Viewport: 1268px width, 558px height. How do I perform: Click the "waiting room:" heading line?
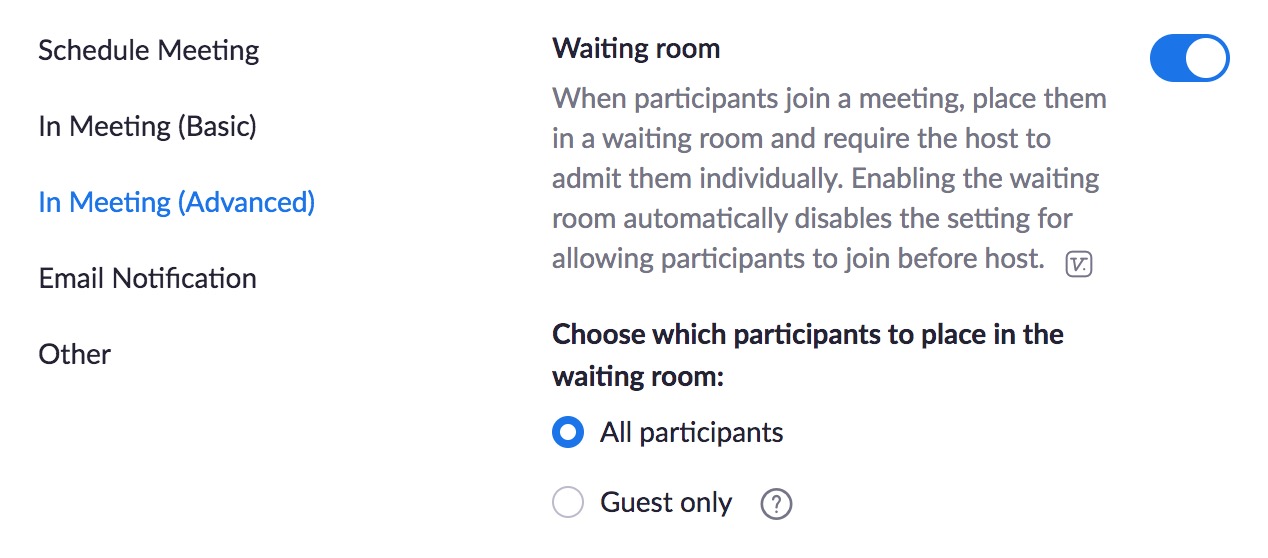click(x=638, y=378)
